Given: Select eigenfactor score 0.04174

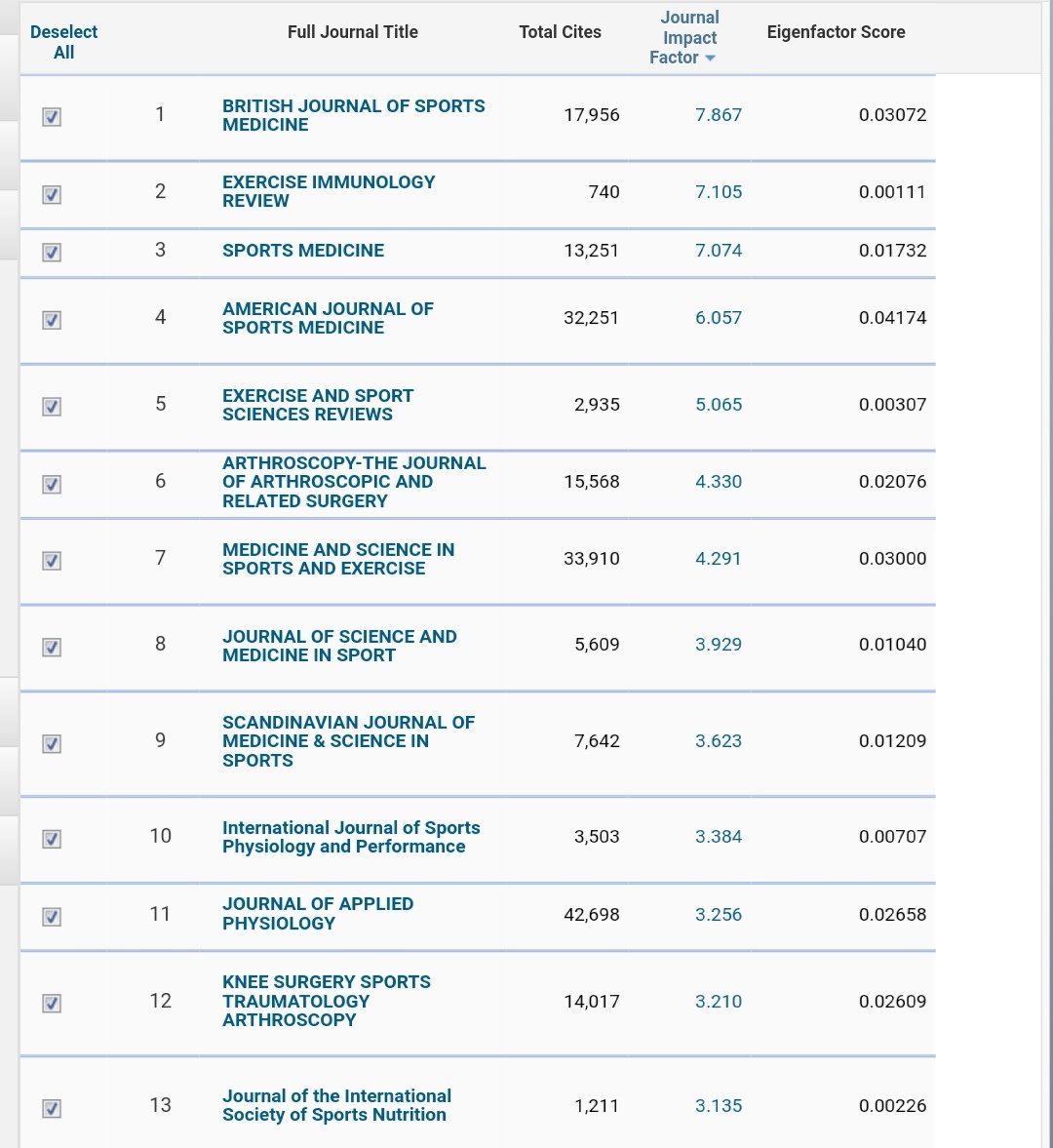Looking at the screenshot, I should [x=893, y=318].
